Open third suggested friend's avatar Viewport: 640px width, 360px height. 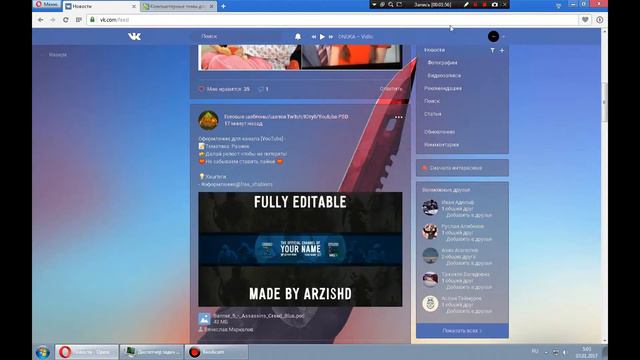(x=430, y=256)
